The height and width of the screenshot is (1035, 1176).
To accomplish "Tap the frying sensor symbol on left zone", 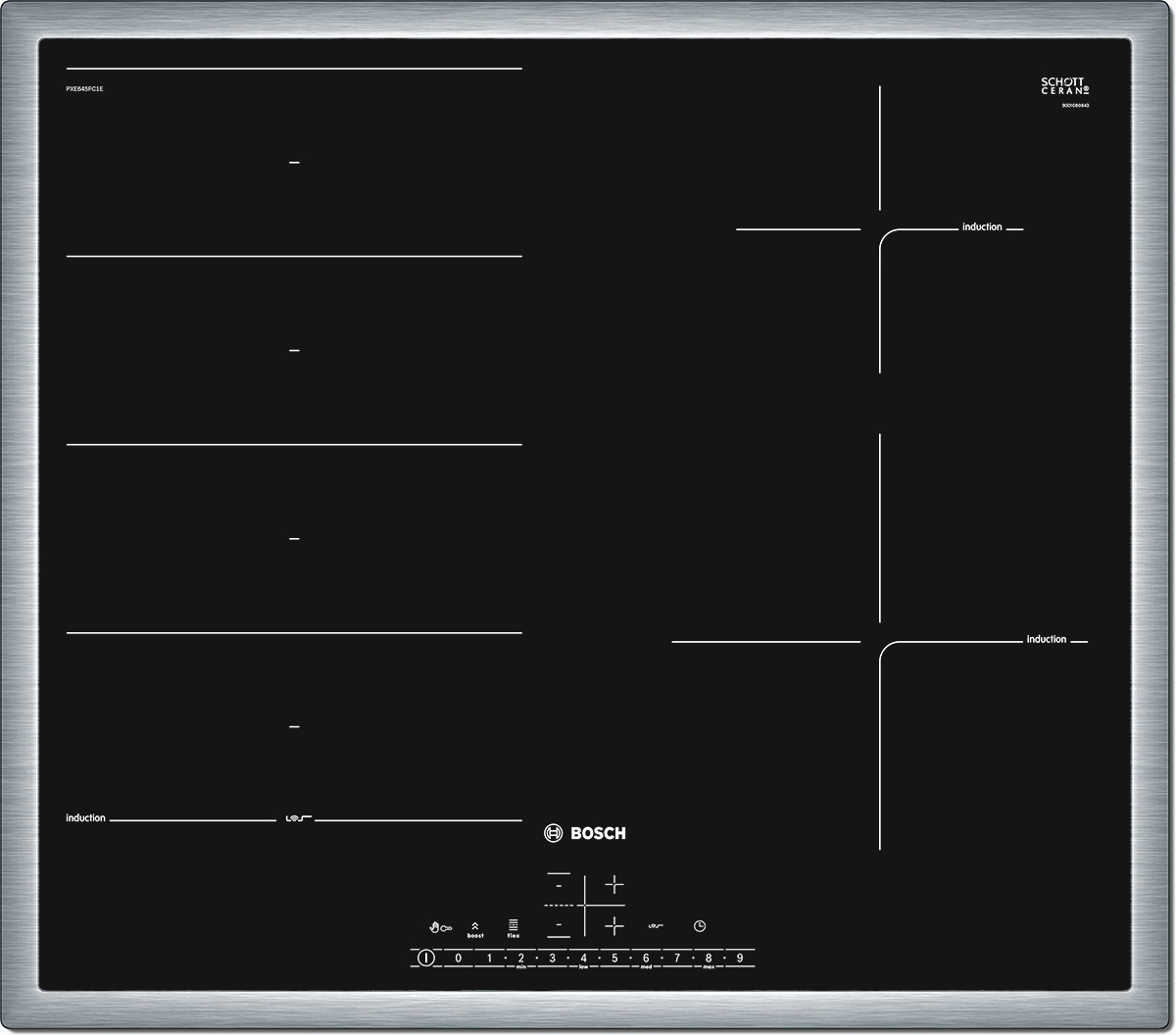I will click(x=295, y=817).
